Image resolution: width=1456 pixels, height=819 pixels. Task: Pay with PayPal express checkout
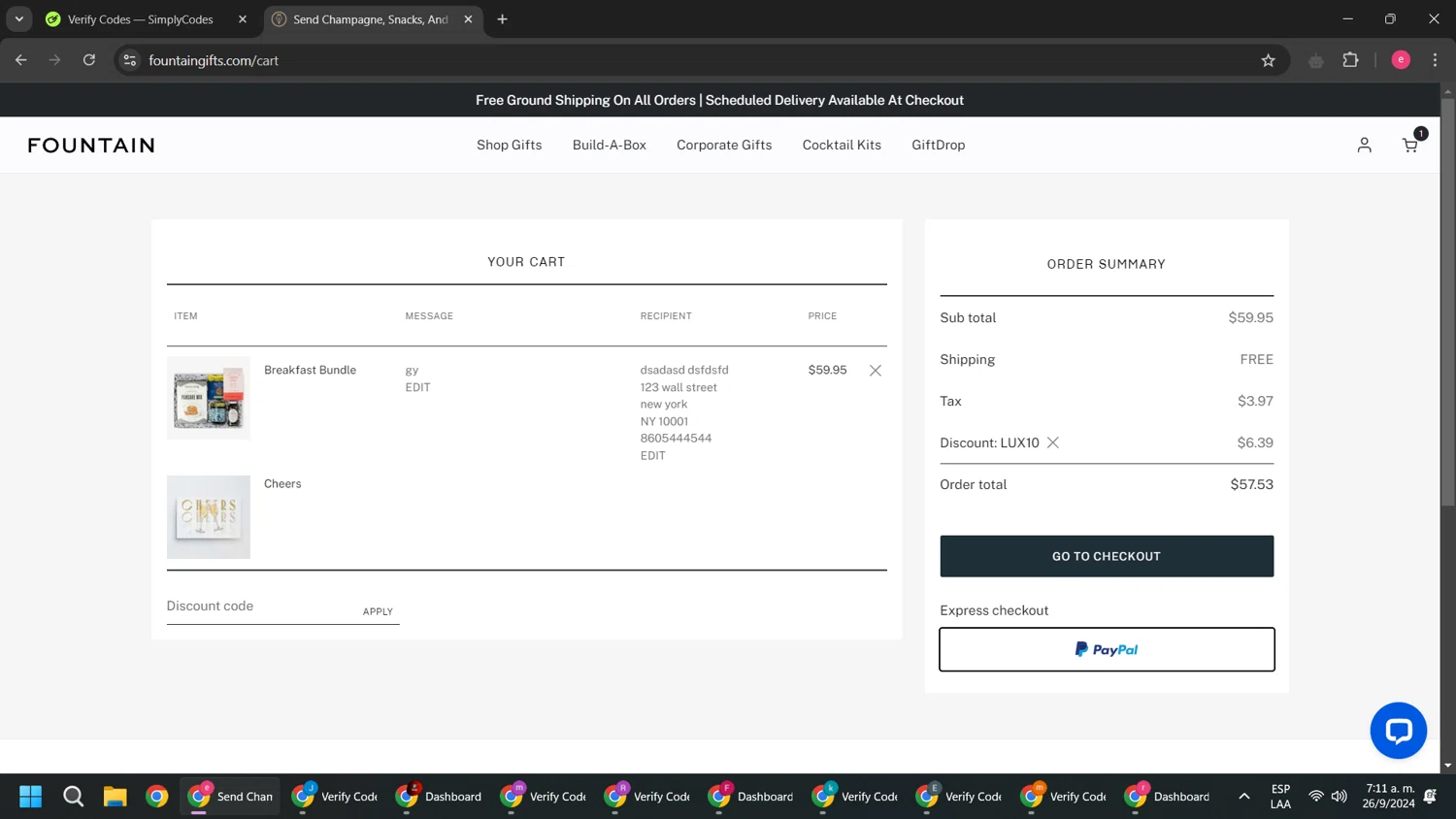click(x=1107, y=649)
